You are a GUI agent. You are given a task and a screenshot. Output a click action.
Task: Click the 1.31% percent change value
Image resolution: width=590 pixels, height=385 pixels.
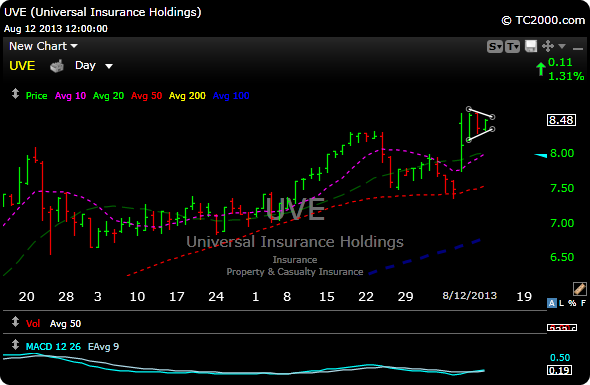pos(566,76)
